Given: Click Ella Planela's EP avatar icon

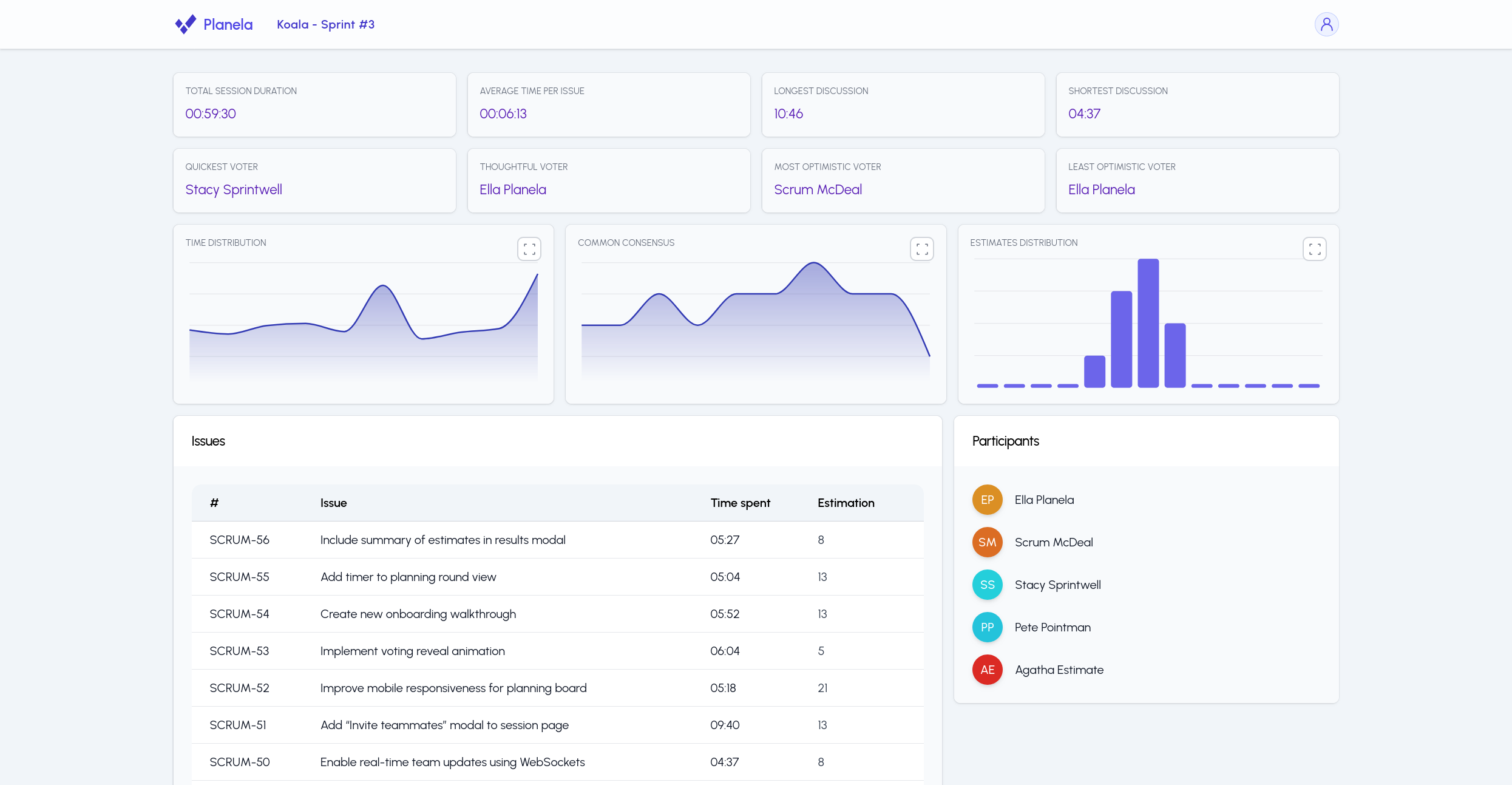Looking at the screenshot, I should 988,499.
